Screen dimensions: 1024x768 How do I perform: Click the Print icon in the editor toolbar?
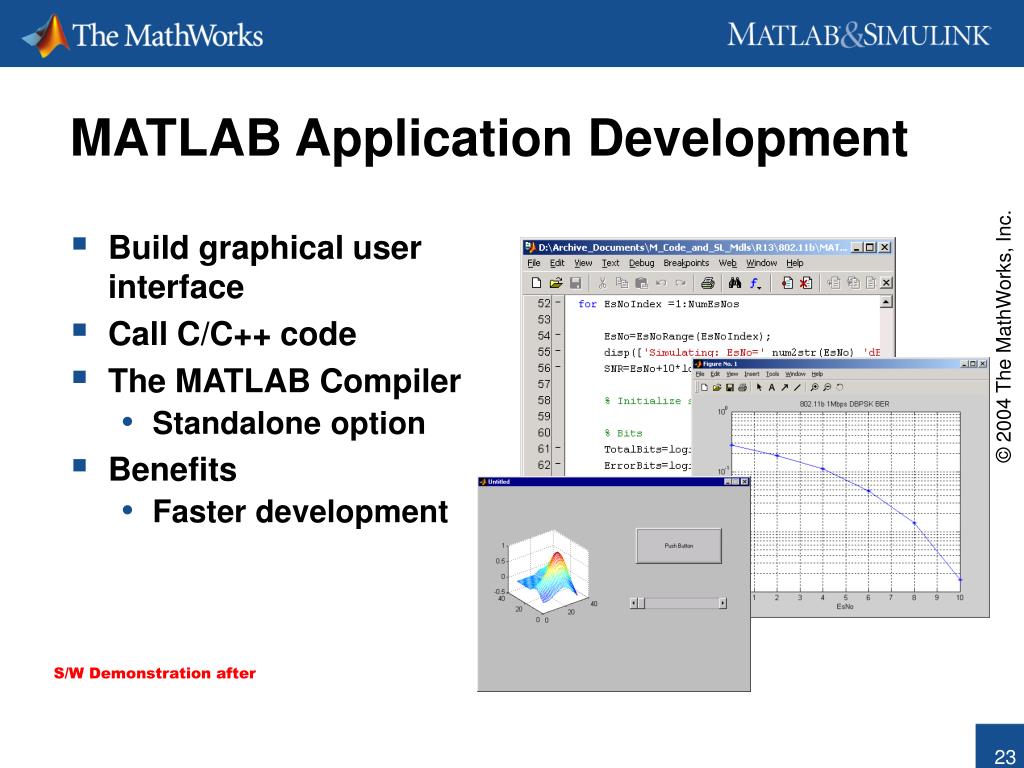(x=707, y=283)
